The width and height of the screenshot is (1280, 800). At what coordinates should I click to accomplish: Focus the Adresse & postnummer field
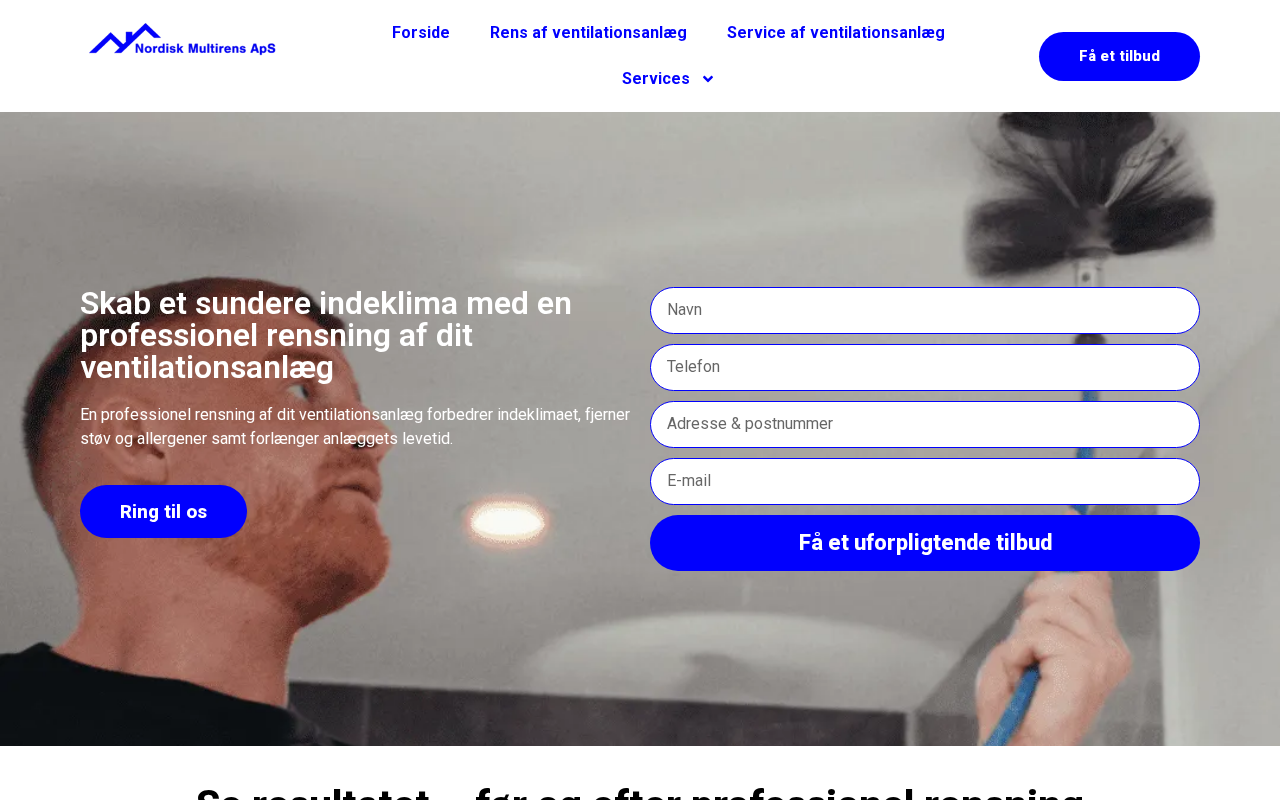click(x=925, y=424)
